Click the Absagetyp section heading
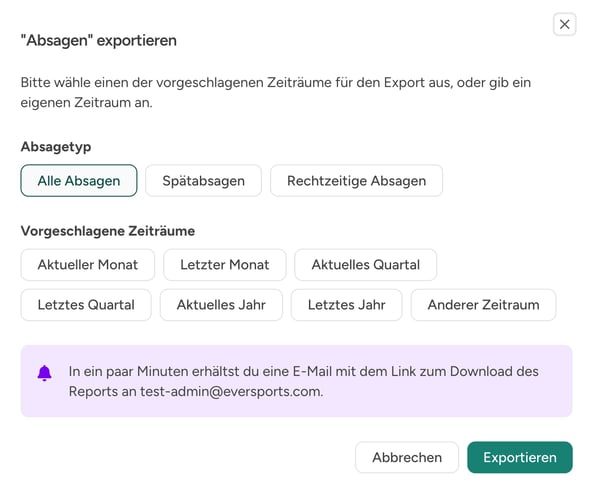The image size is (591, 489). (x=56, y=147)
